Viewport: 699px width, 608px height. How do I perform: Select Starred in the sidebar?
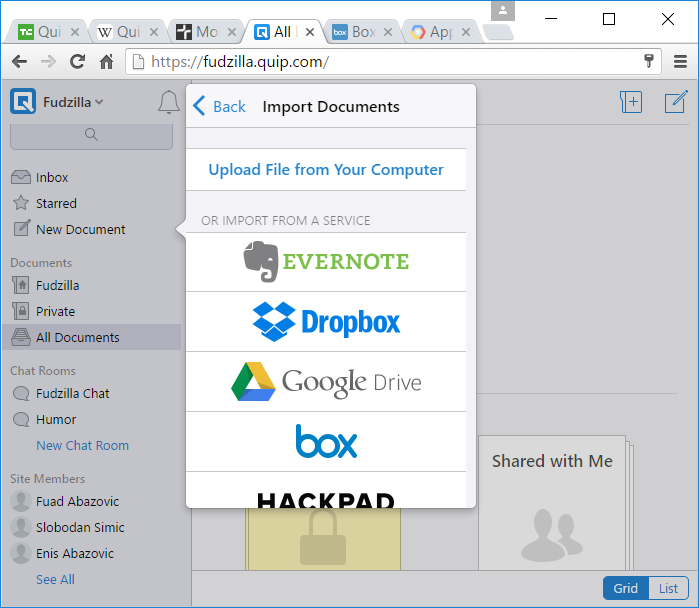(x=56, y=203)
